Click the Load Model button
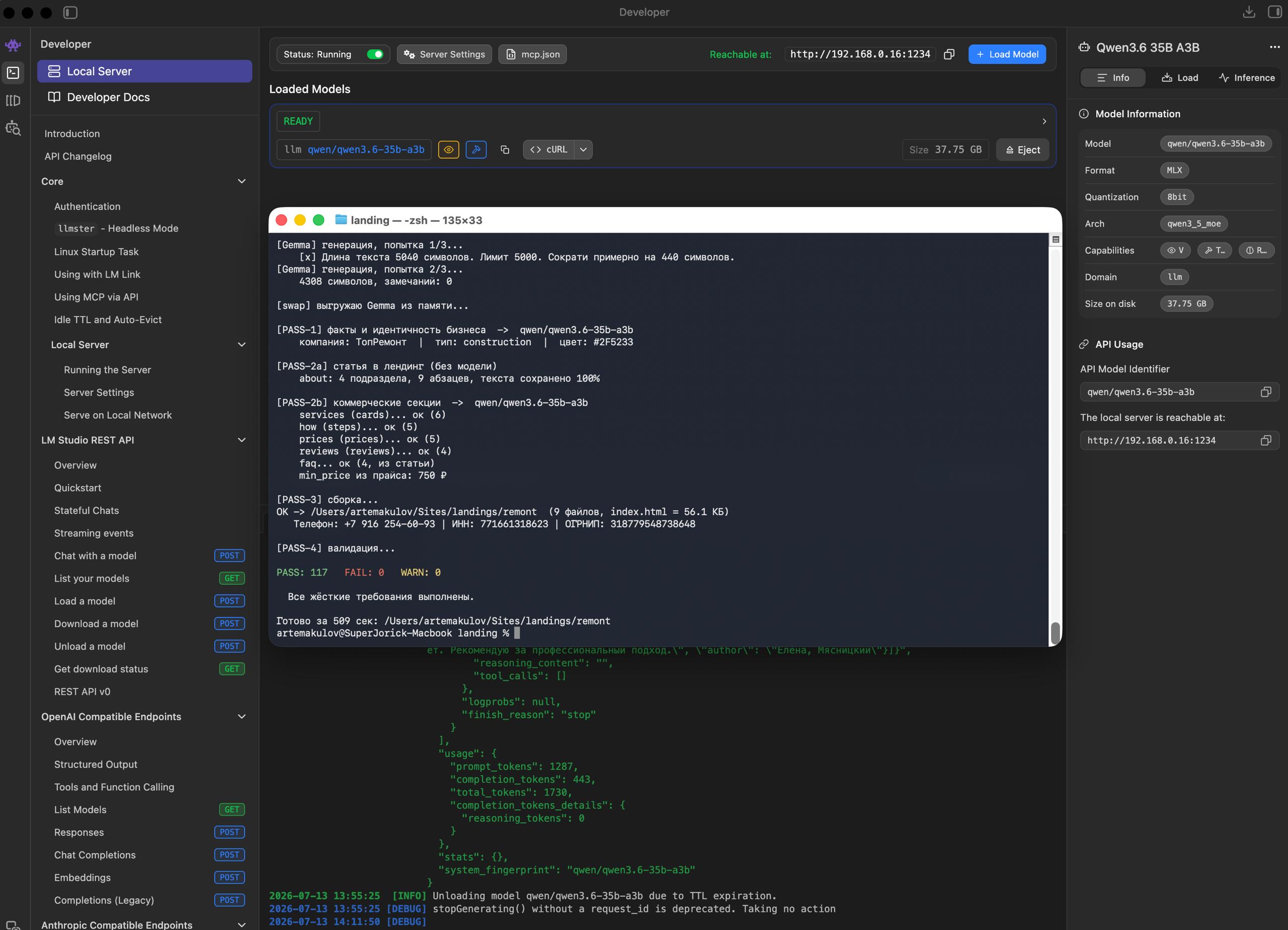The image size is (1288, 930). 1007,54
